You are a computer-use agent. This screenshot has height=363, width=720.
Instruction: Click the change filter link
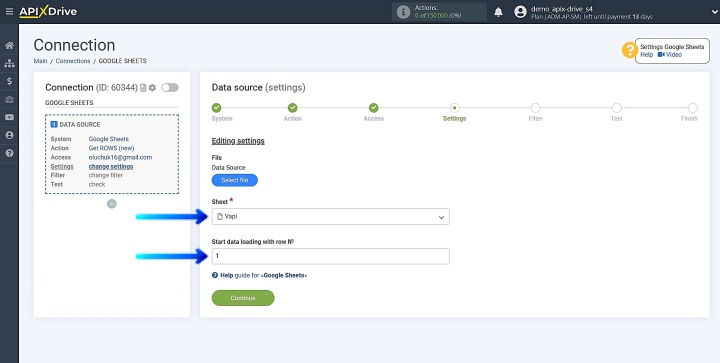point(106,175)
